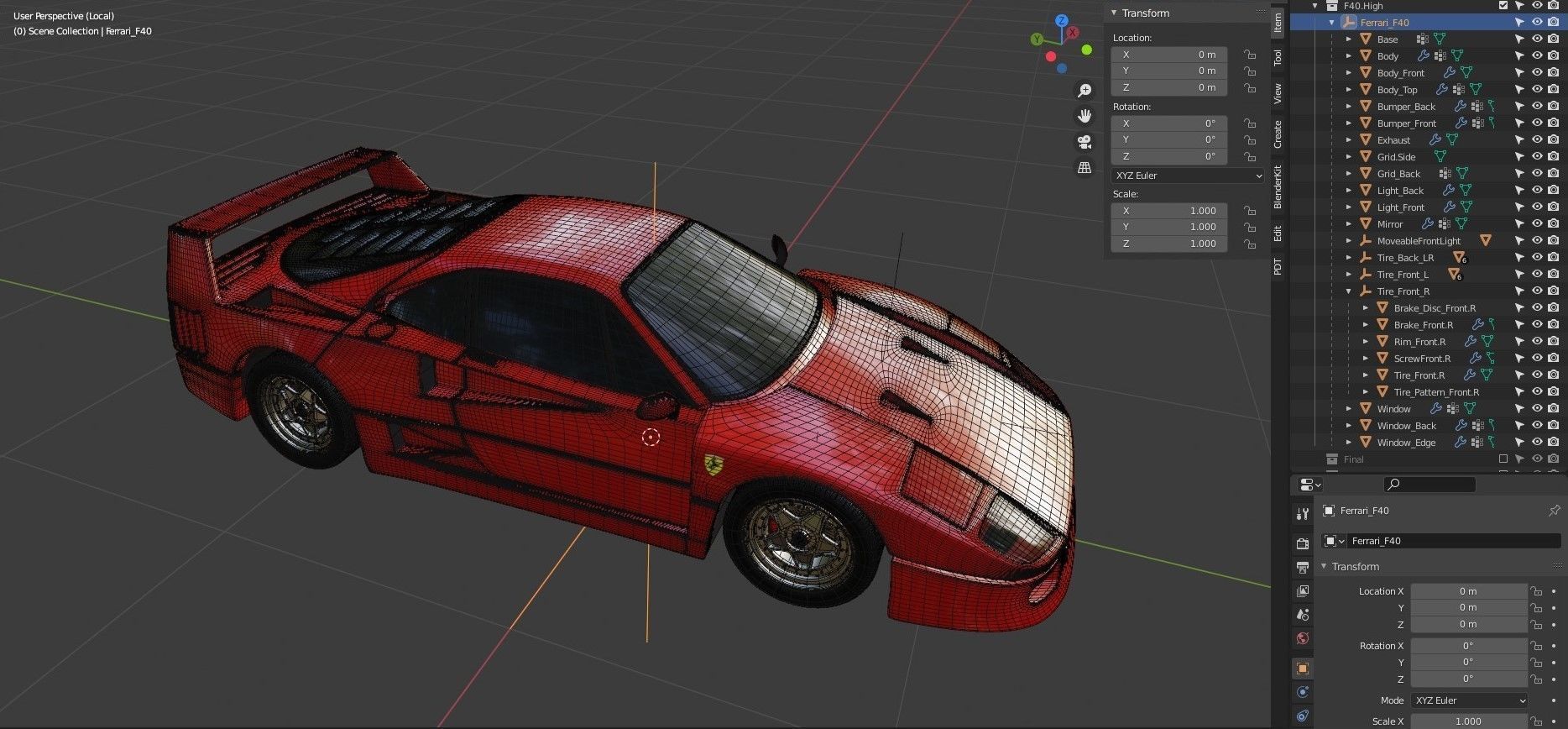Screen dimensions: 1568x729
Task: Hide Body object using its eye icon
Action: point(1537,56)
